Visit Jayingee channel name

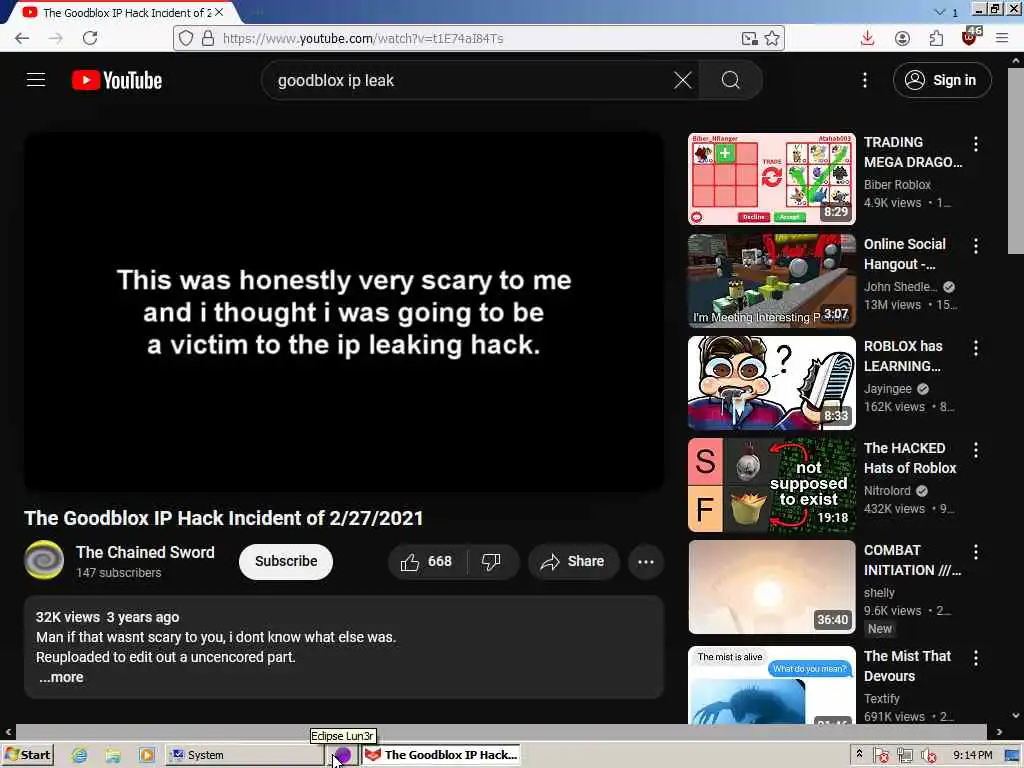coord(888,389)
